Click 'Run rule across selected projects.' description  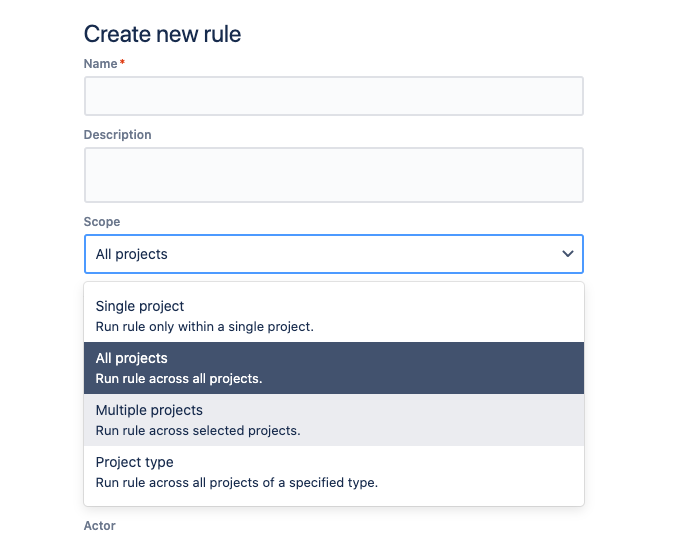[197, 431]
